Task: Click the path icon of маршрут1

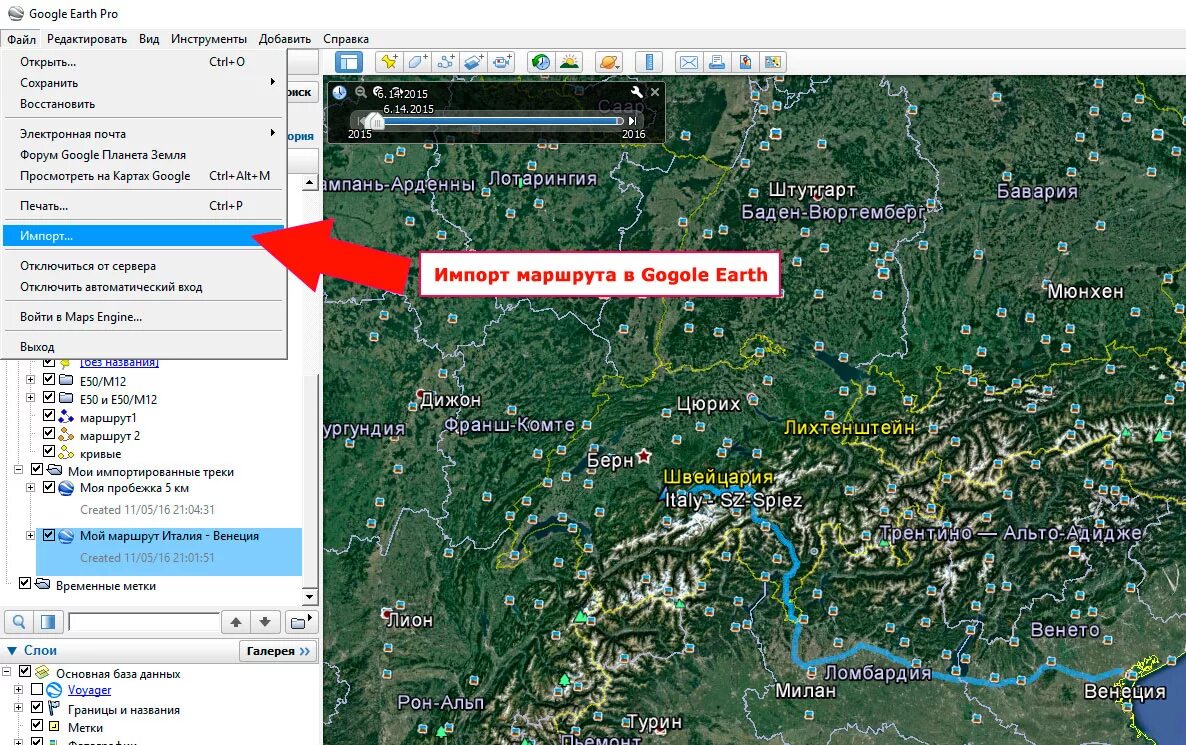Action: pos(67,417)
